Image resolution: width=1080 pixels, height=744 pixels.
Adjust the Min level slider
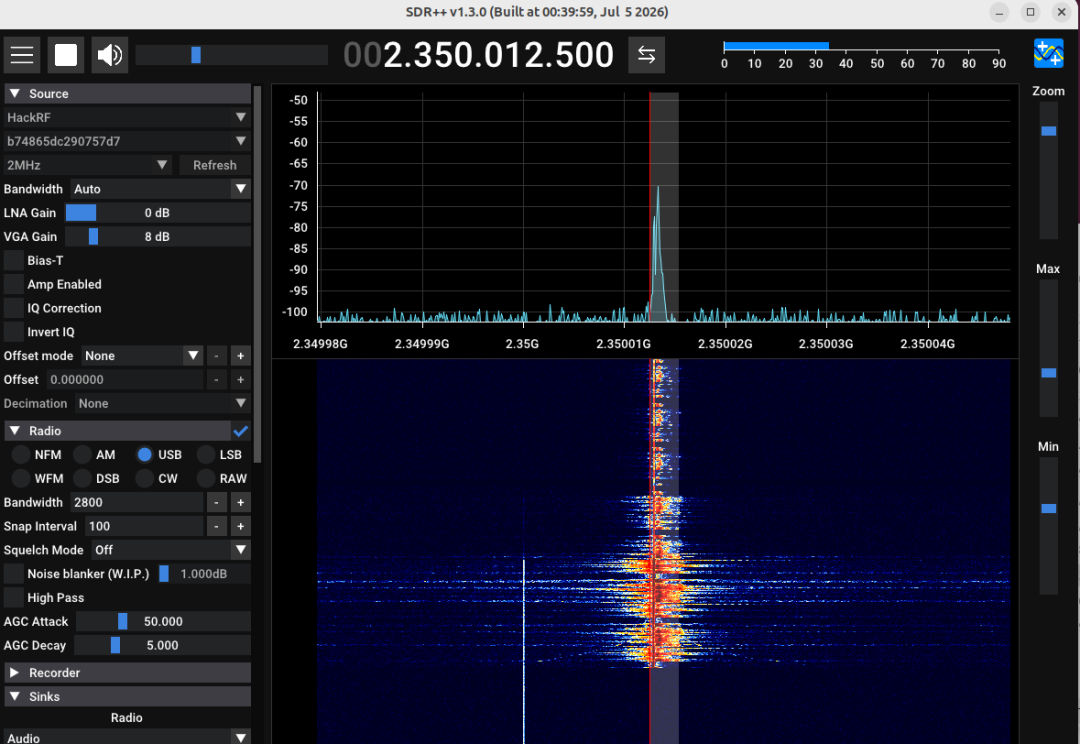coord(1048,526)
